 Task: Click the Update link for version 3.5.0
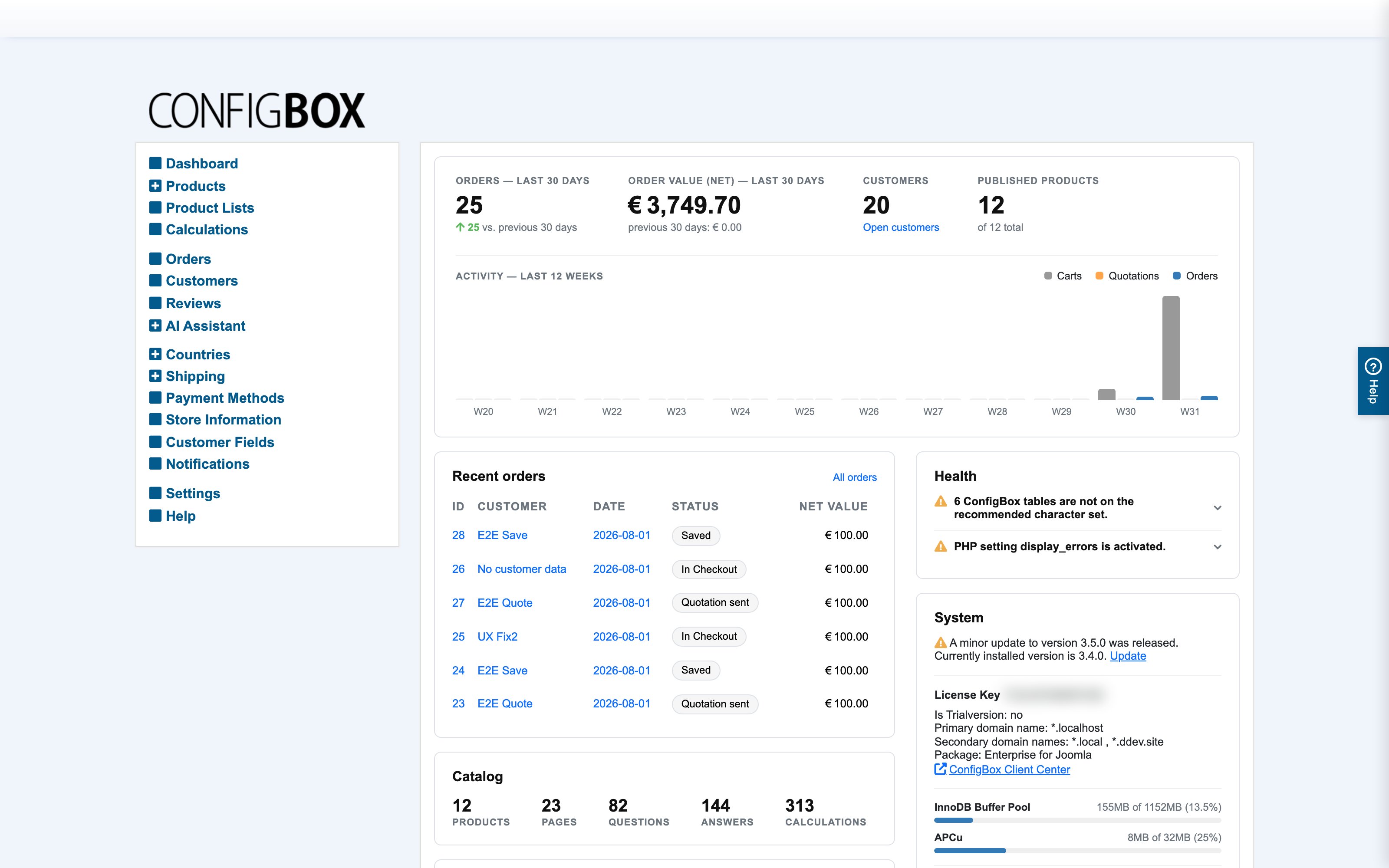(1128, 656)
